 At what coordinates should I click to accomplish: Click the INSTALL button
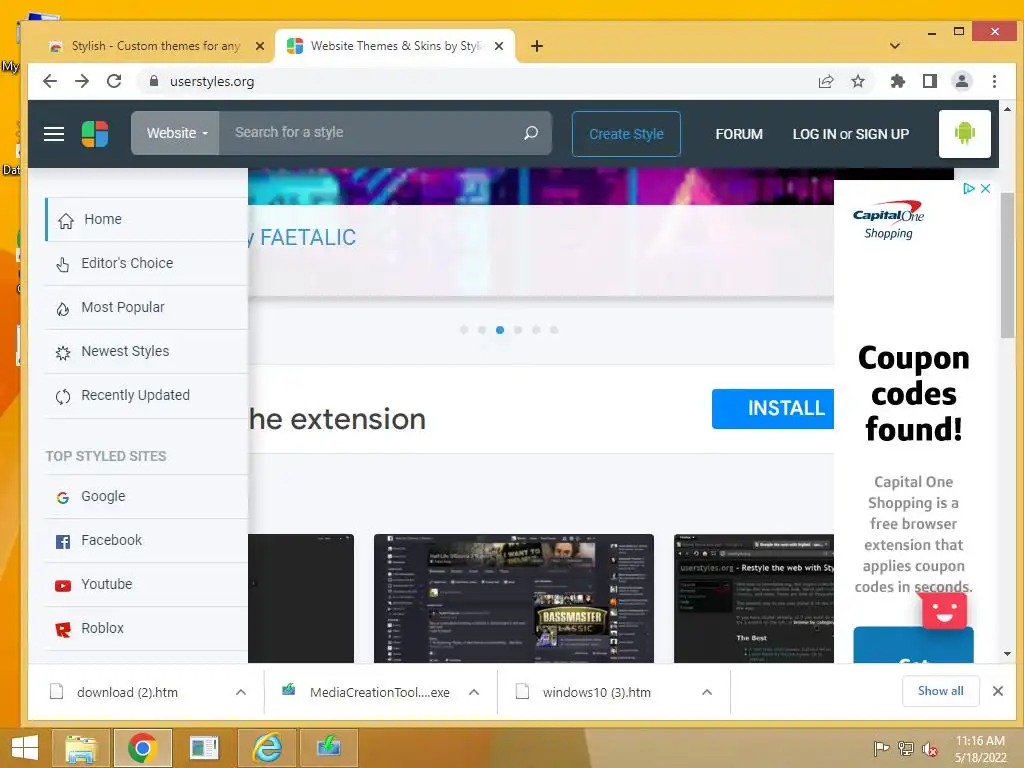[x=773, y=409]
